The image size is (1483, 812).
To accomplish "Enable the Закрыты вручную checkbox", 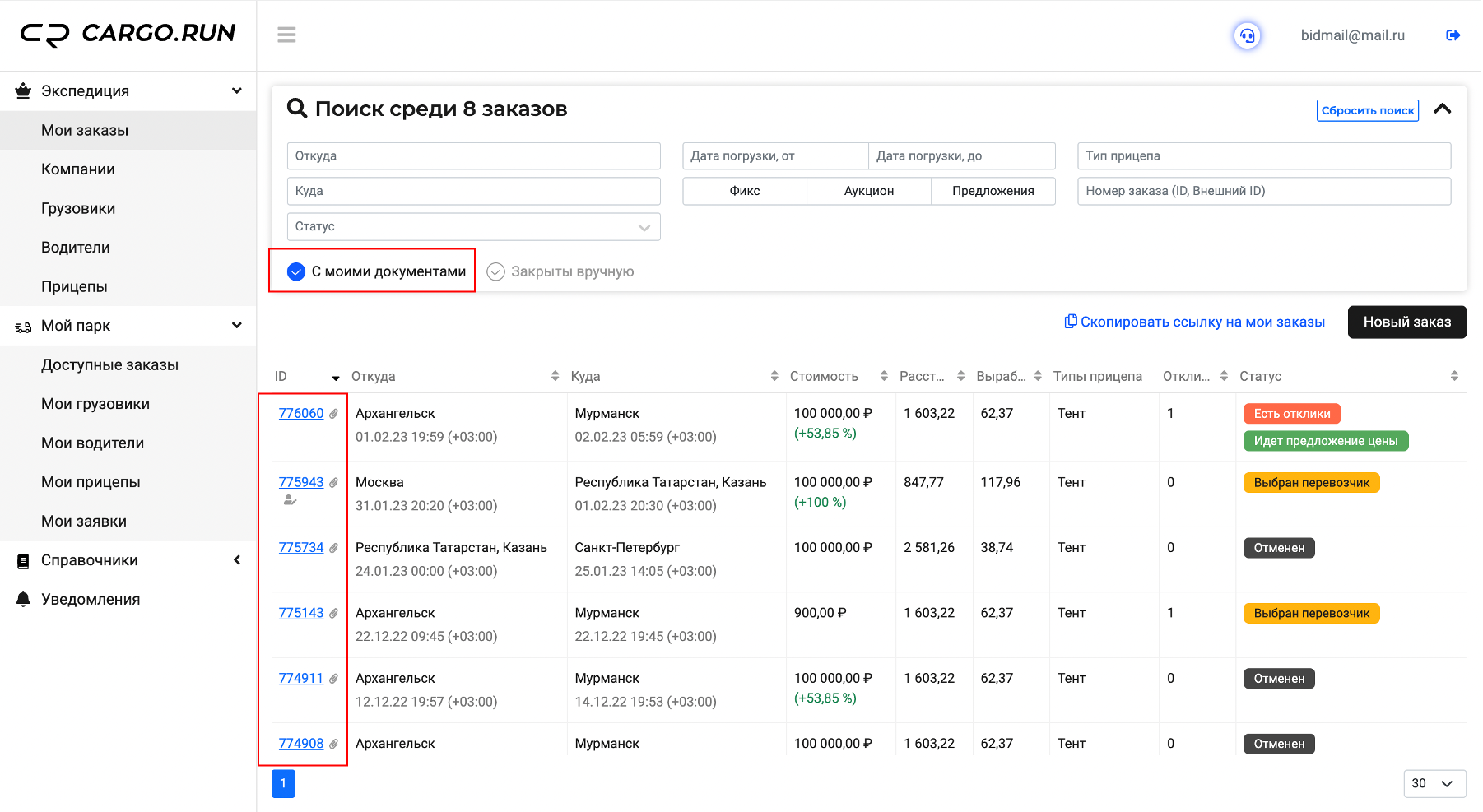I will (x=495, y=271).
